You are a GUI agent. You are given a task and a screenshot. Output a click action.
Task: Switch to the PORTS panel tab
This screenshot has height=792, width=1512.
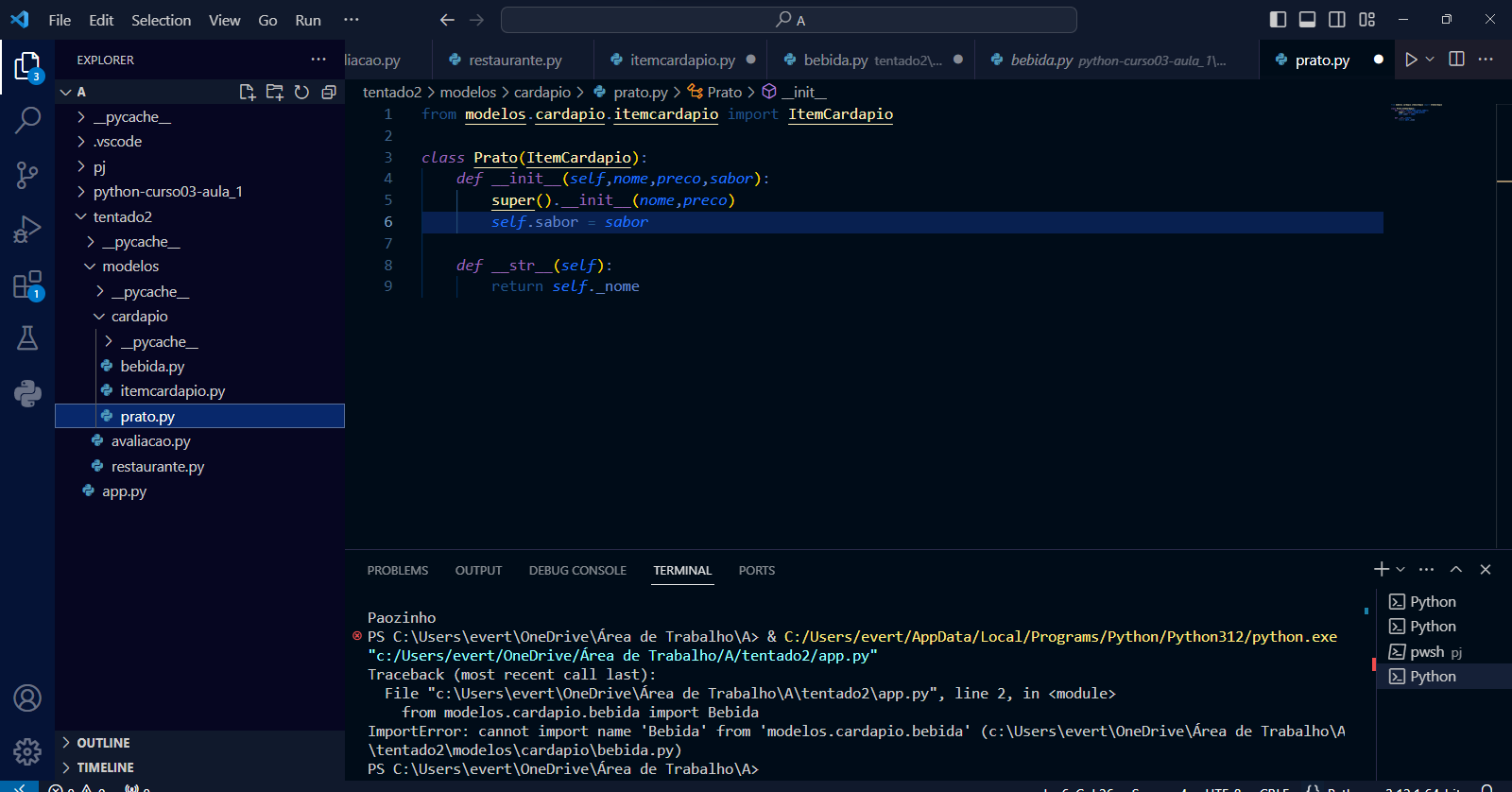tap(757, 571)
